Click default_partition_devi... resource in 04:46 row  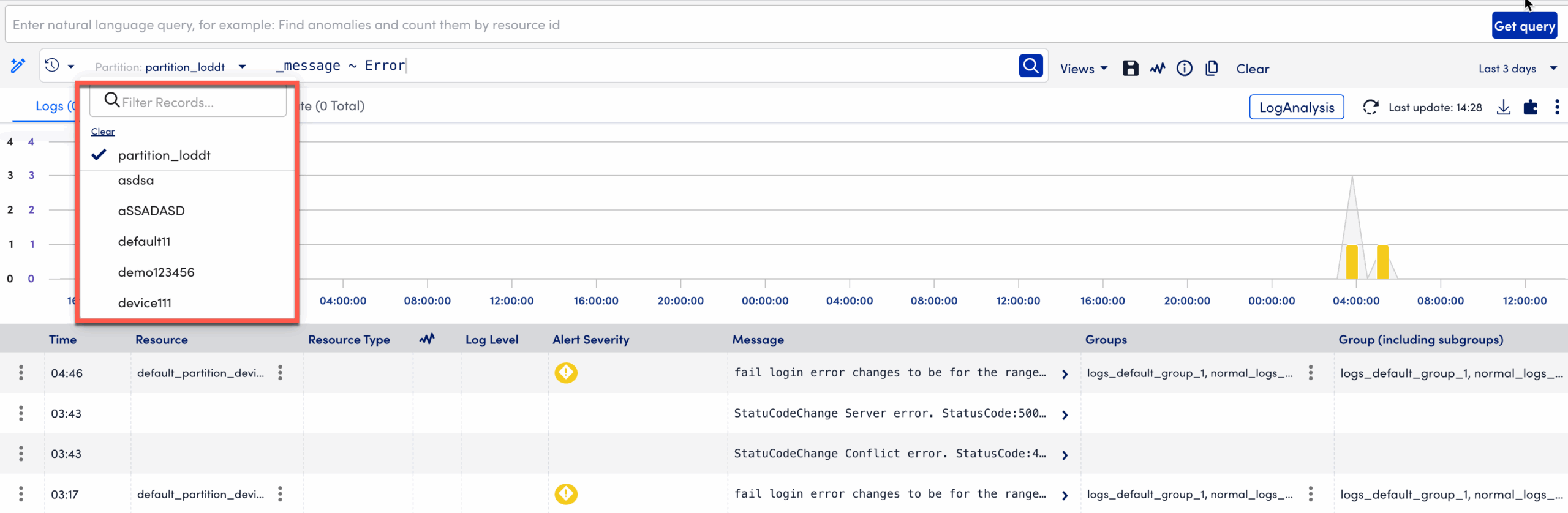201,372
